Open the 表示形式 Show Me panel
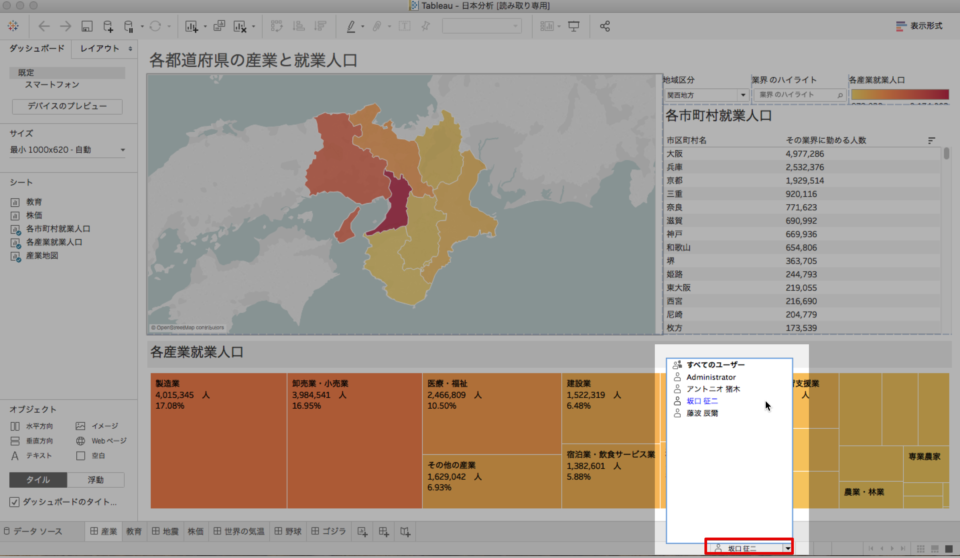Image resolution: width=960 pixels, height=558 pixels. point(919,26)
